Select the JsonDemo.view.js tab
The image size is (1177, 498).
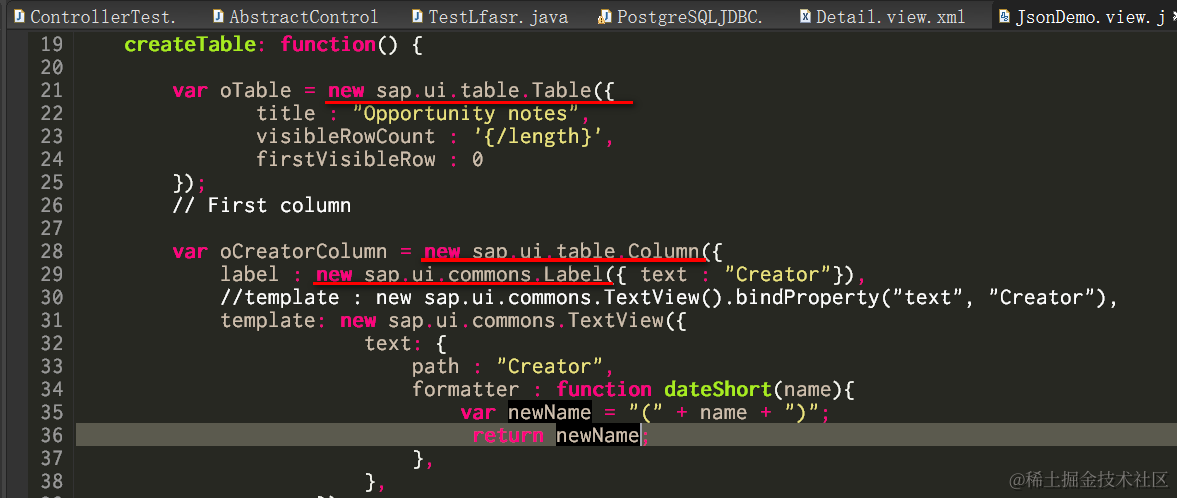point(1085,17)
